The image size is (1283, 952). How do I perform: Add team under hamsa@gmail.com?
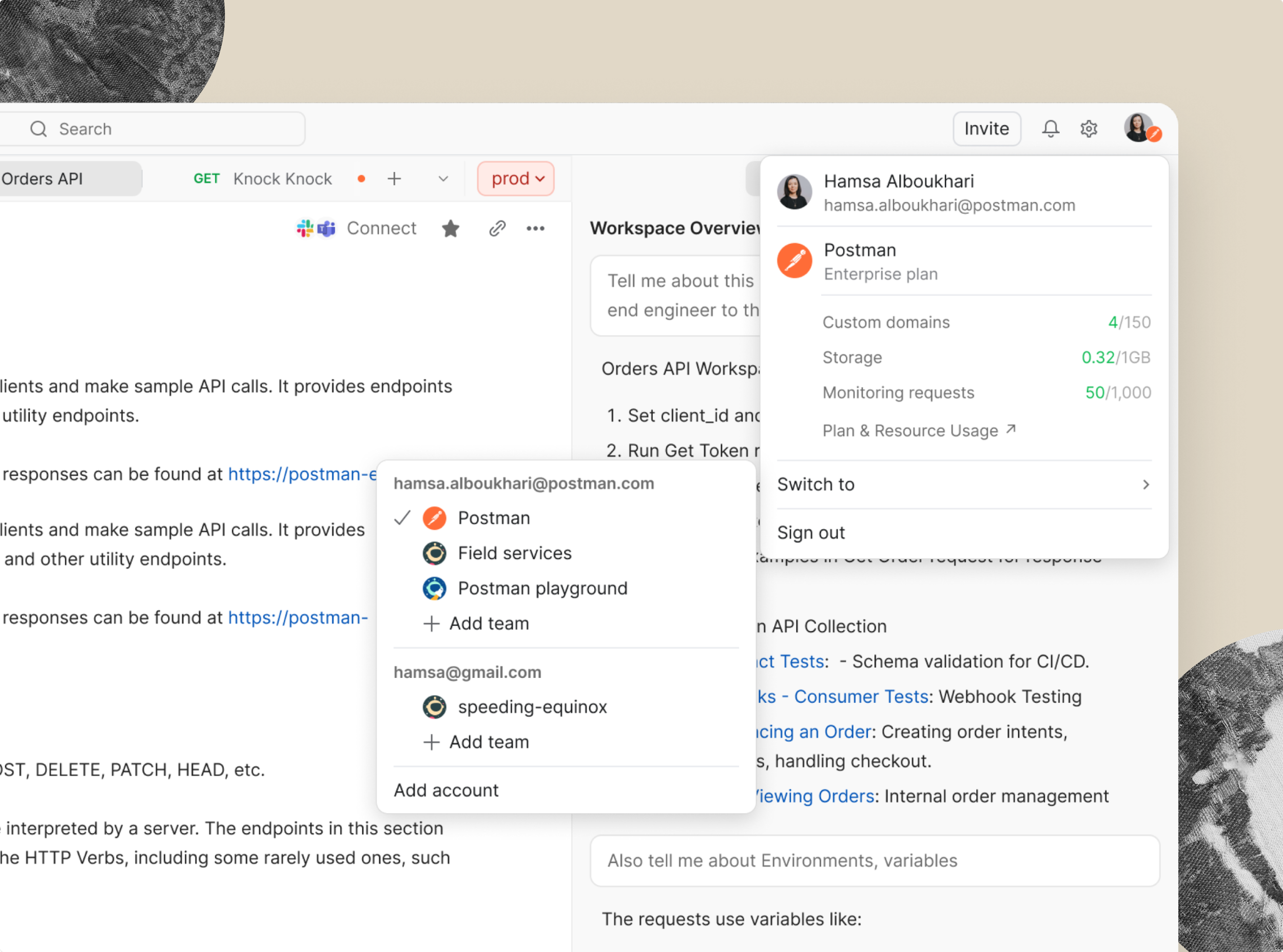pos(476,742)
